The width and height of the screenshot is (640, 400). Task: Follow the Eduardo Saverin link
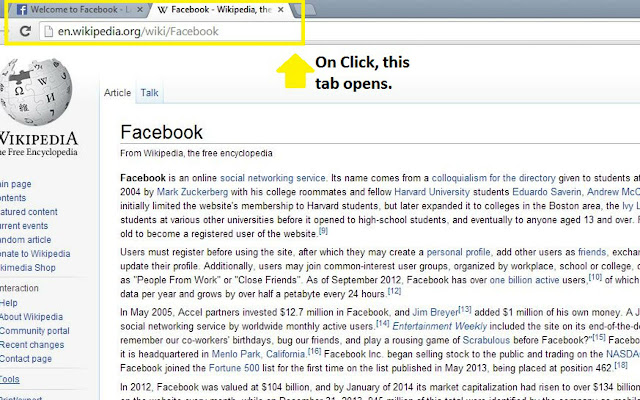pos(547,192)
